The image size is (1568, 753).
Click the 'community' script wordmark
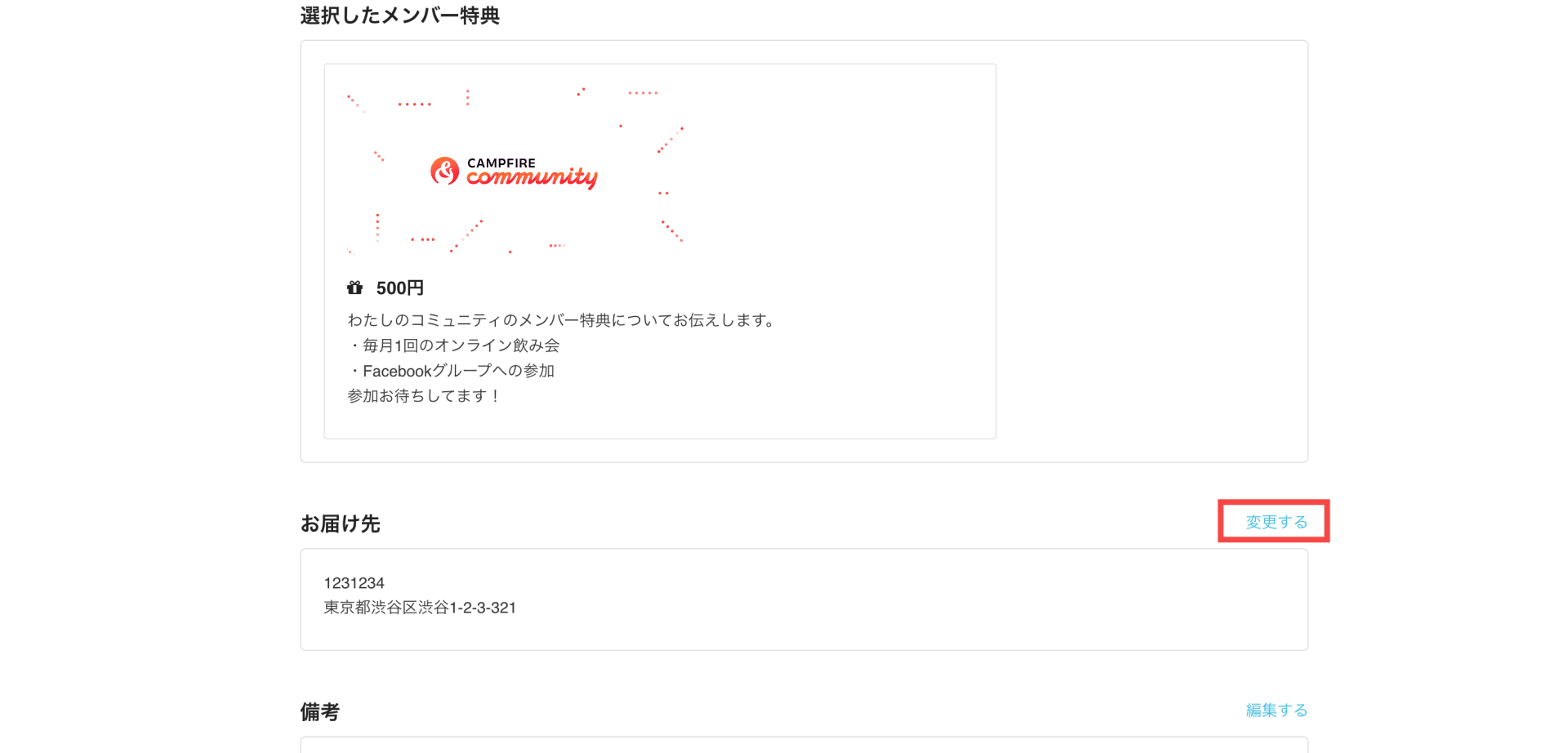(x=532, y=178)
